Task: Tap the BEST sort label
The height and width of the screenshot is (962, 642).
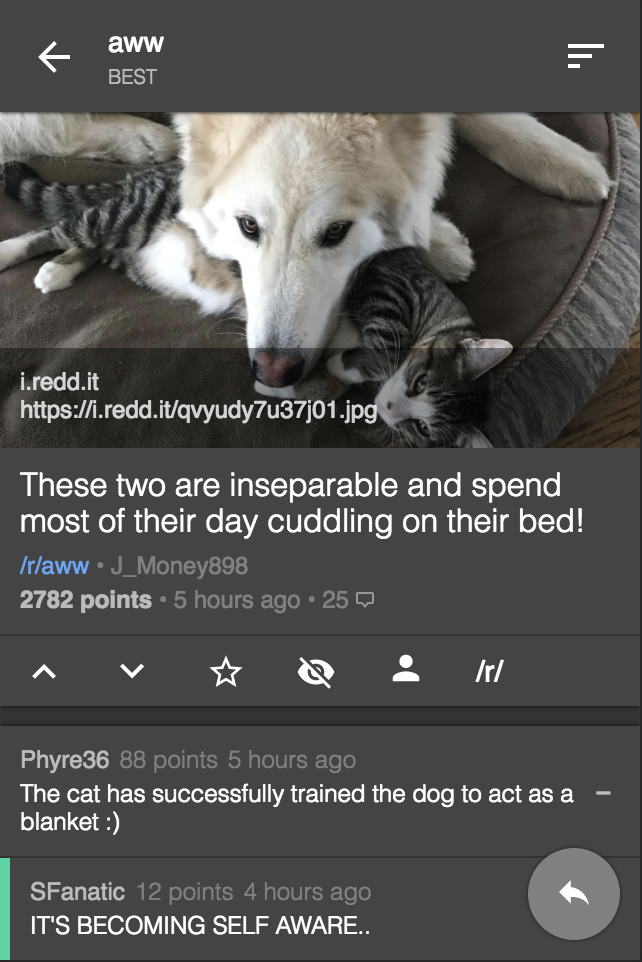Action: (x=133, y=77)
